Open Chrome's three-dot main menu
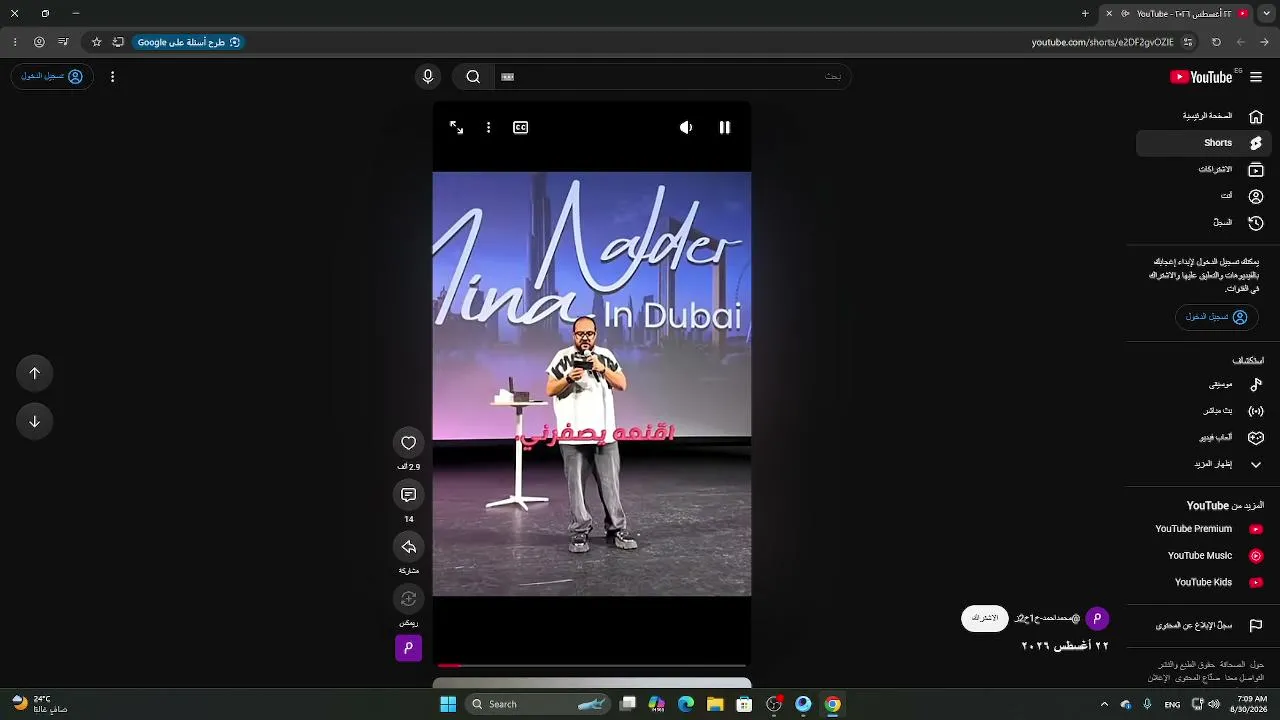 pyautogui.click(x=15, y=42)
